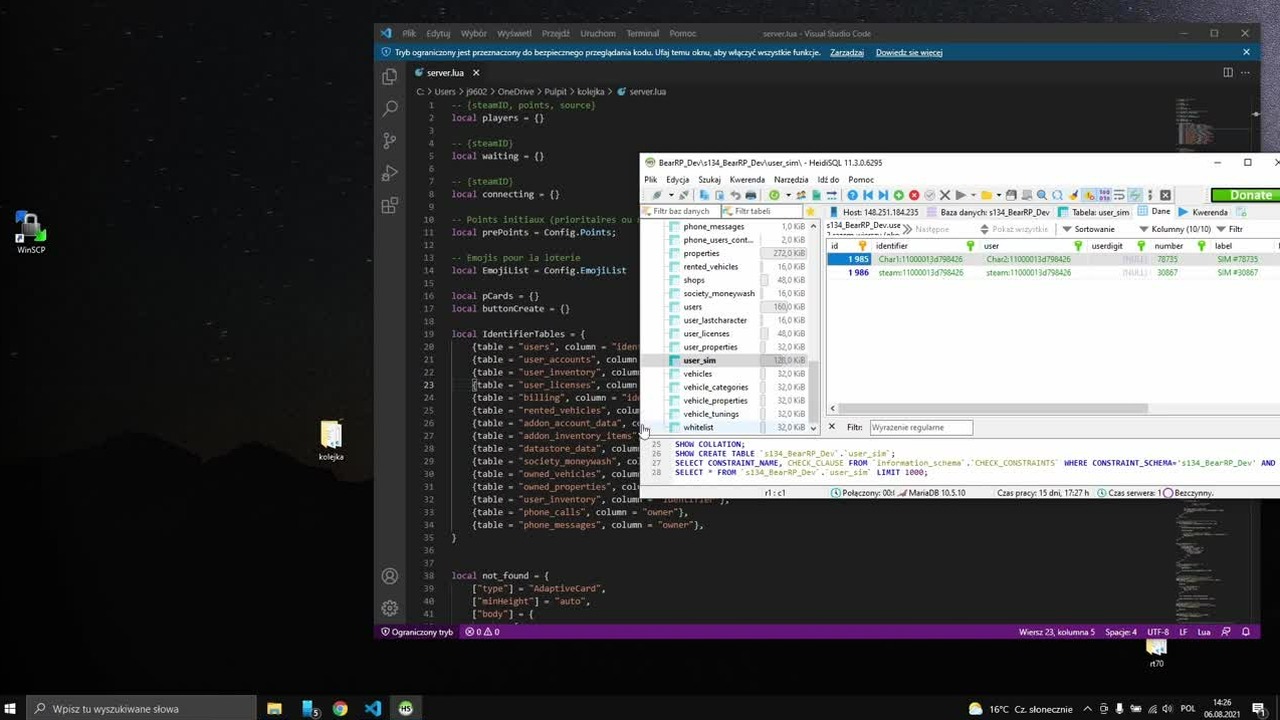Image resolution: width=1280 pixels, height=720 pixels.
Task: Toggle the split editor layout icon
Action: coord(1228,72)
